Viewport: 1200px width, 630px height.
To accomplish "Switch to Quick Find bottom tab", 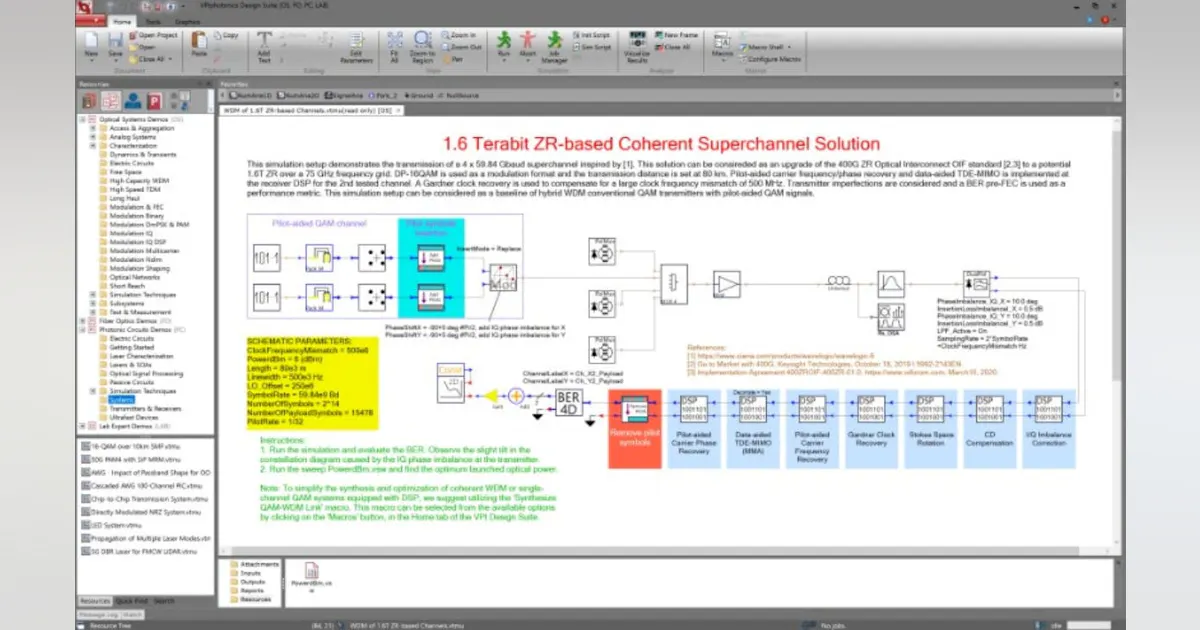I will point(131,601).
